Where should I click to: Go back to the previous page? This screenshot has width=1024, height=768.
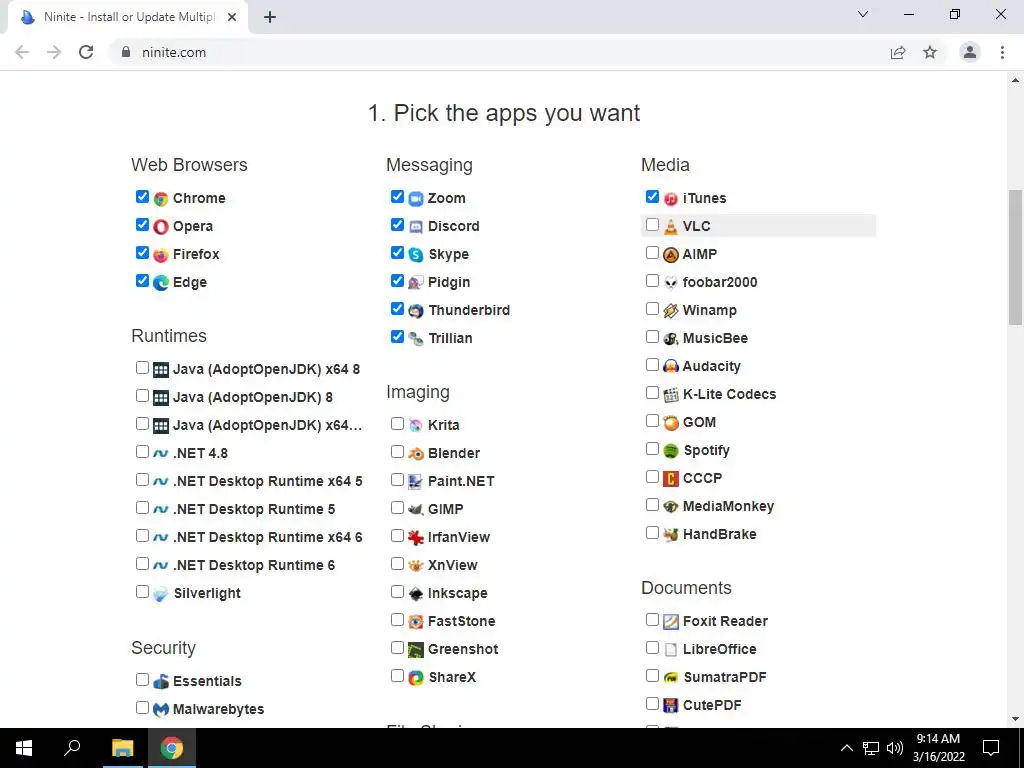coord(22,52)
